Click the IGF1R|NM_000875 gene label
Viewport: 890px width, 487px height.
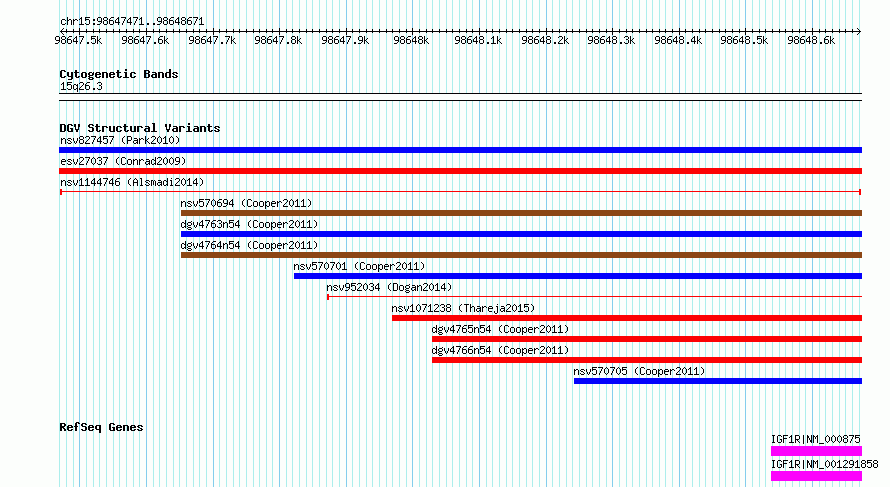click(816, 439)
